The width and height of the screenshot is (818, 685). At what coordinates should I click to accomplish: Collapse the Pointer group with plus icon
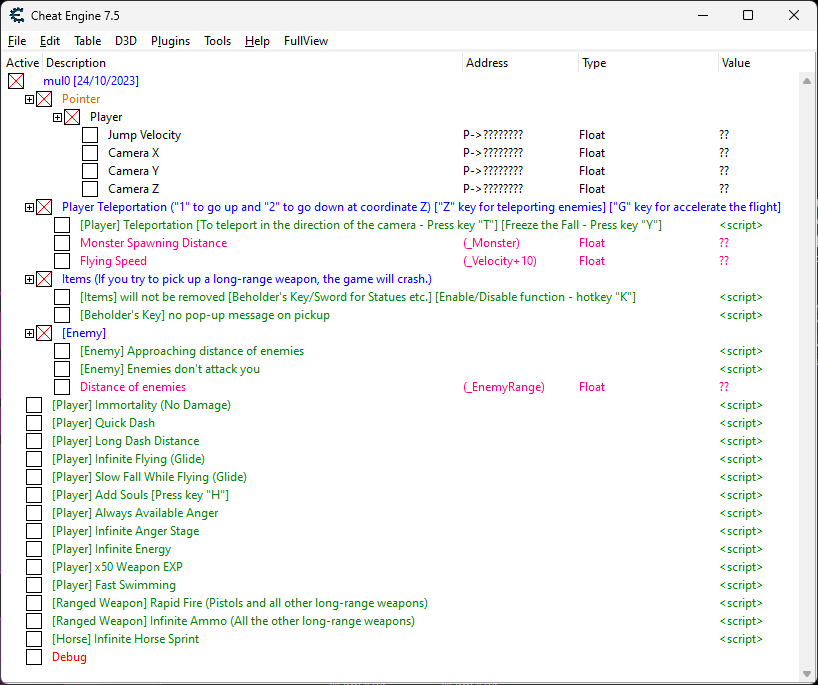click(30, 99)
